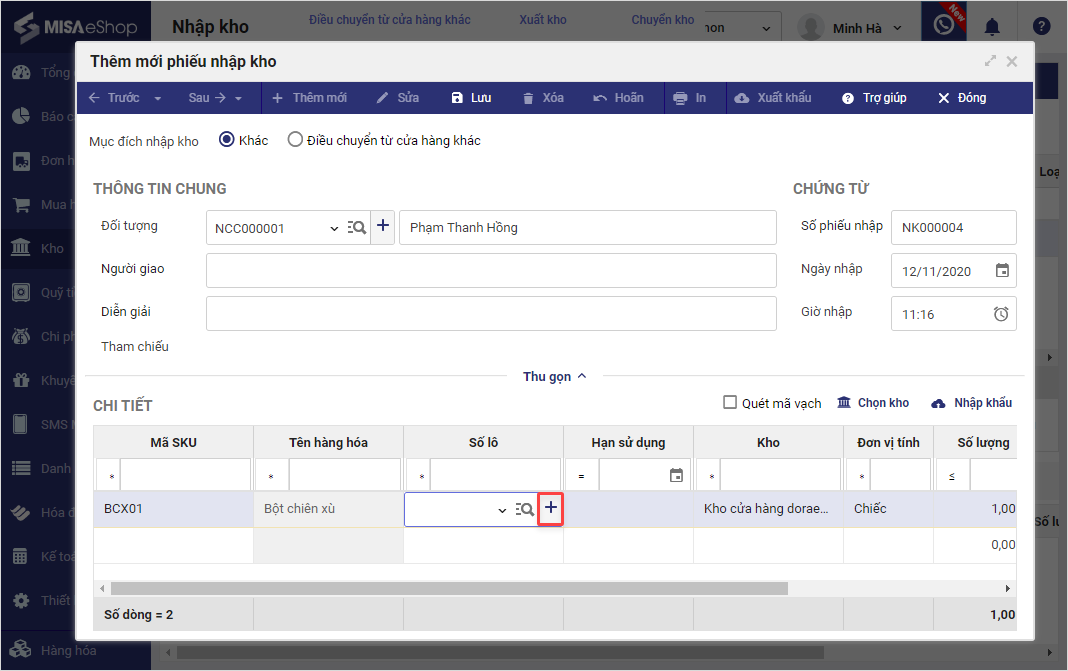Click the Thêm mới toolbar button

click(310, 98)
